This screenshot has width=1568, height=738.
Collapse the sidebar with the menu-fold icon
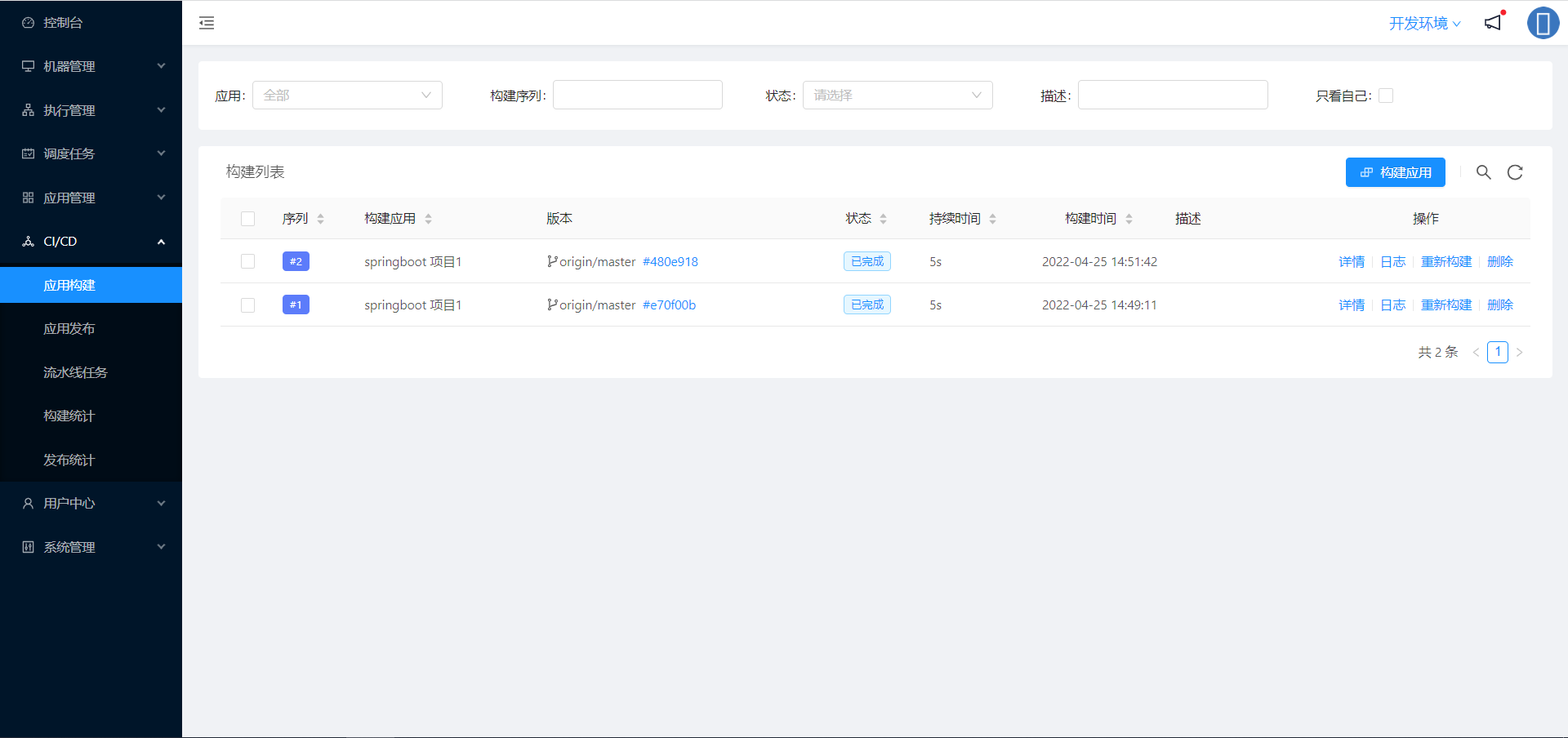click(207, 23)
